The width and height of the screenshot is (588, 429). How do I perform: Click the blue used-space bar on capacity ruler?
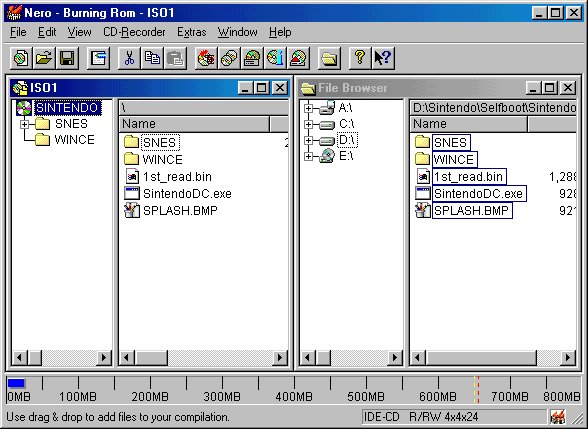(x=16, y=383)
